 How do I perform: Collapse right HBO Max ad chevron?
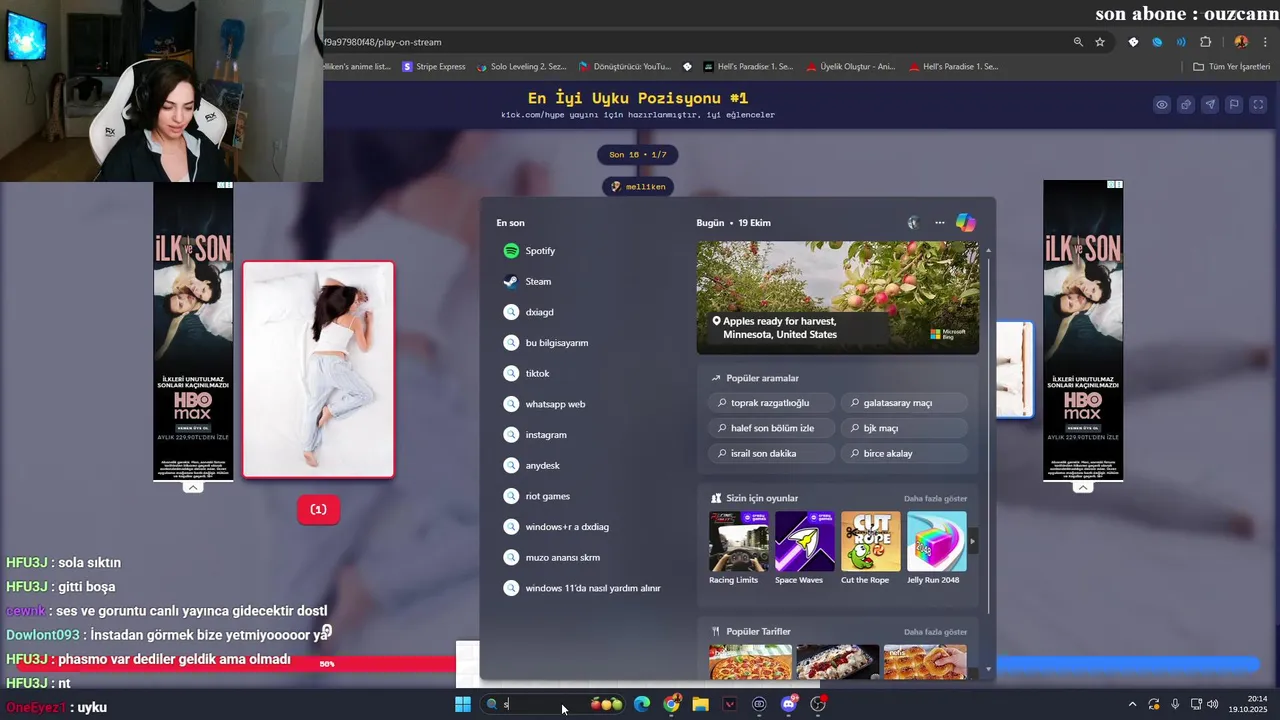point(1083,488)
